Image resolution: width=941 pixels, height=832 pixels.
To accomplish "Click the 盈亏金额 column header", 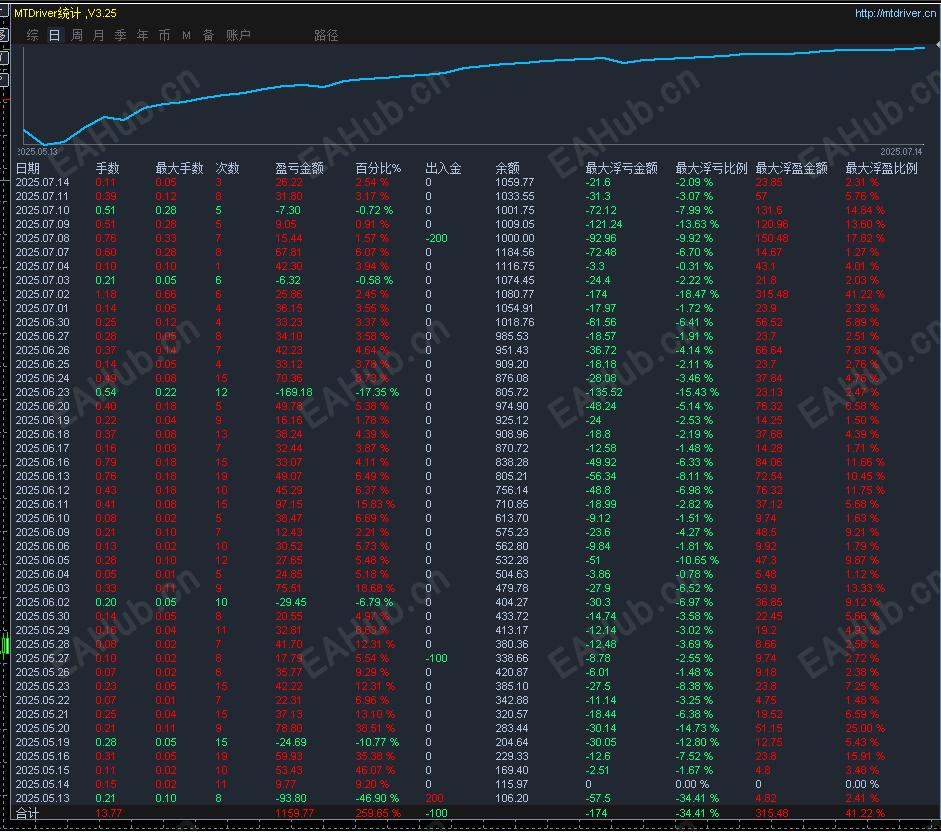I will pos(299,168).
